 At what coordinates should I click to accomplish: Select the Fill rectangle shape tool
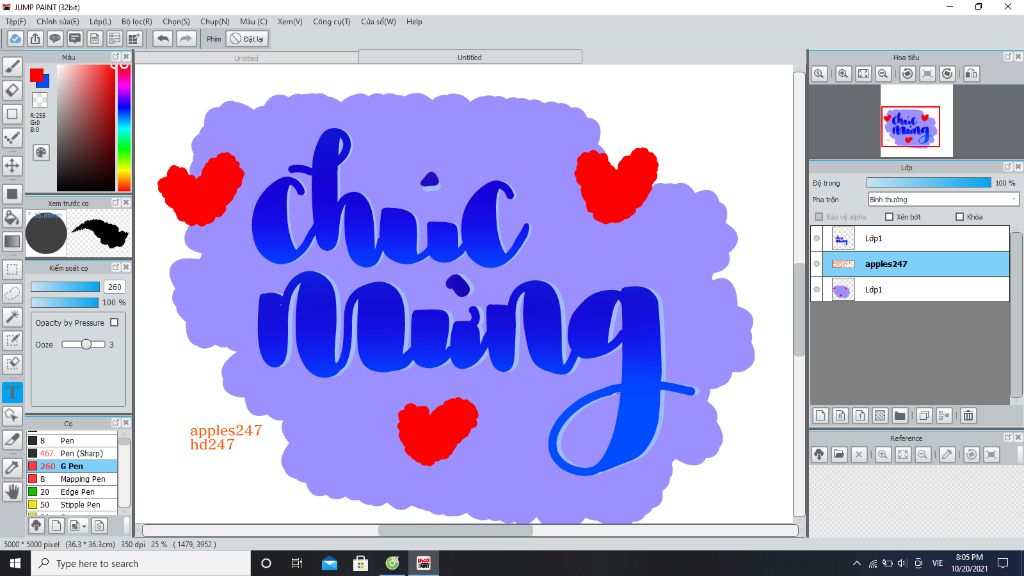12,194
